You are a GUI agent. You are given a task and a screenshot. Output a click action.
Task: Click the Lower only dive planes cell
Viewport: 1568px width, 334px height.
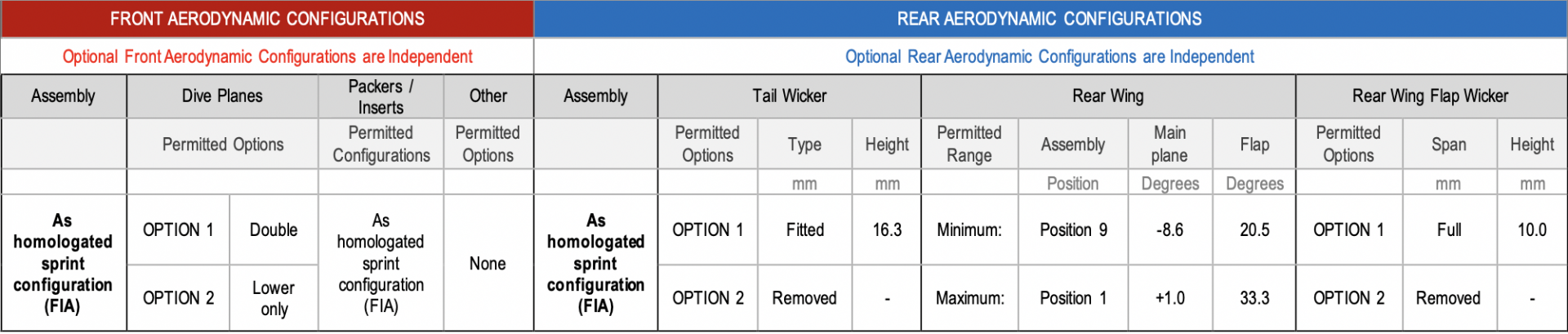click(274, 298)
